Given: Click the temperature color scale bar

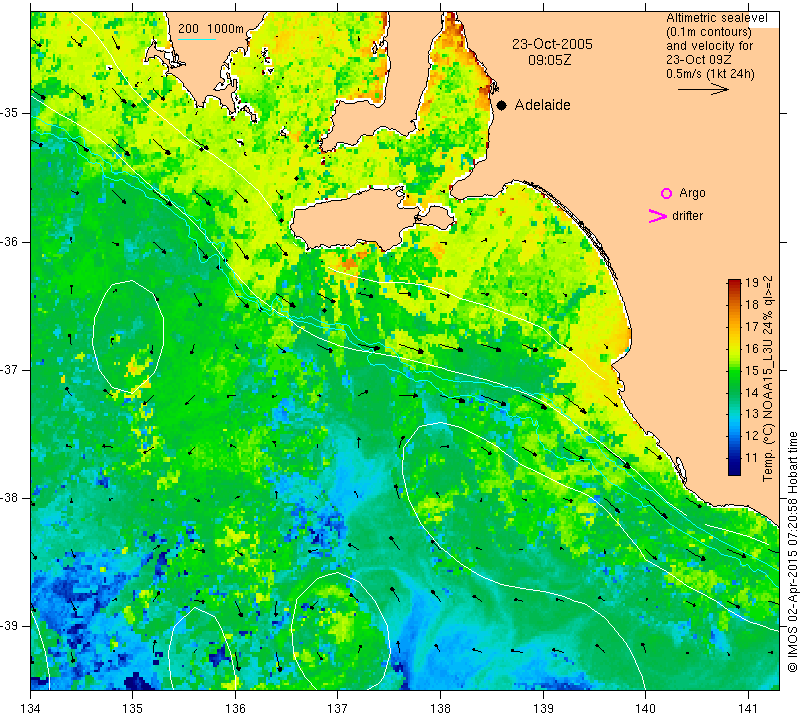Looking at the screenshot, I should pos(734,377).
